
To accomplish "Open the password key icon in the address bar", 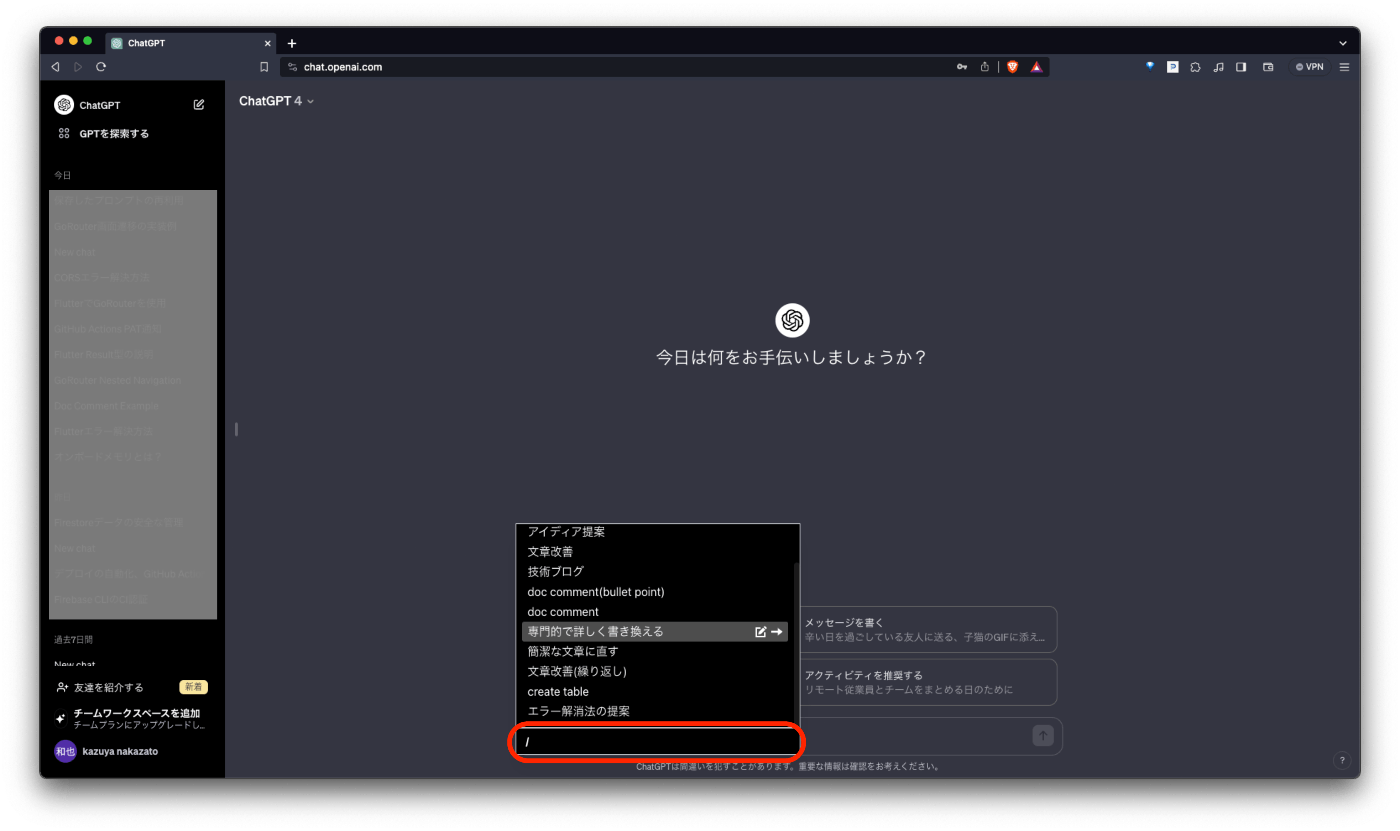I will (x=962, y=67).
